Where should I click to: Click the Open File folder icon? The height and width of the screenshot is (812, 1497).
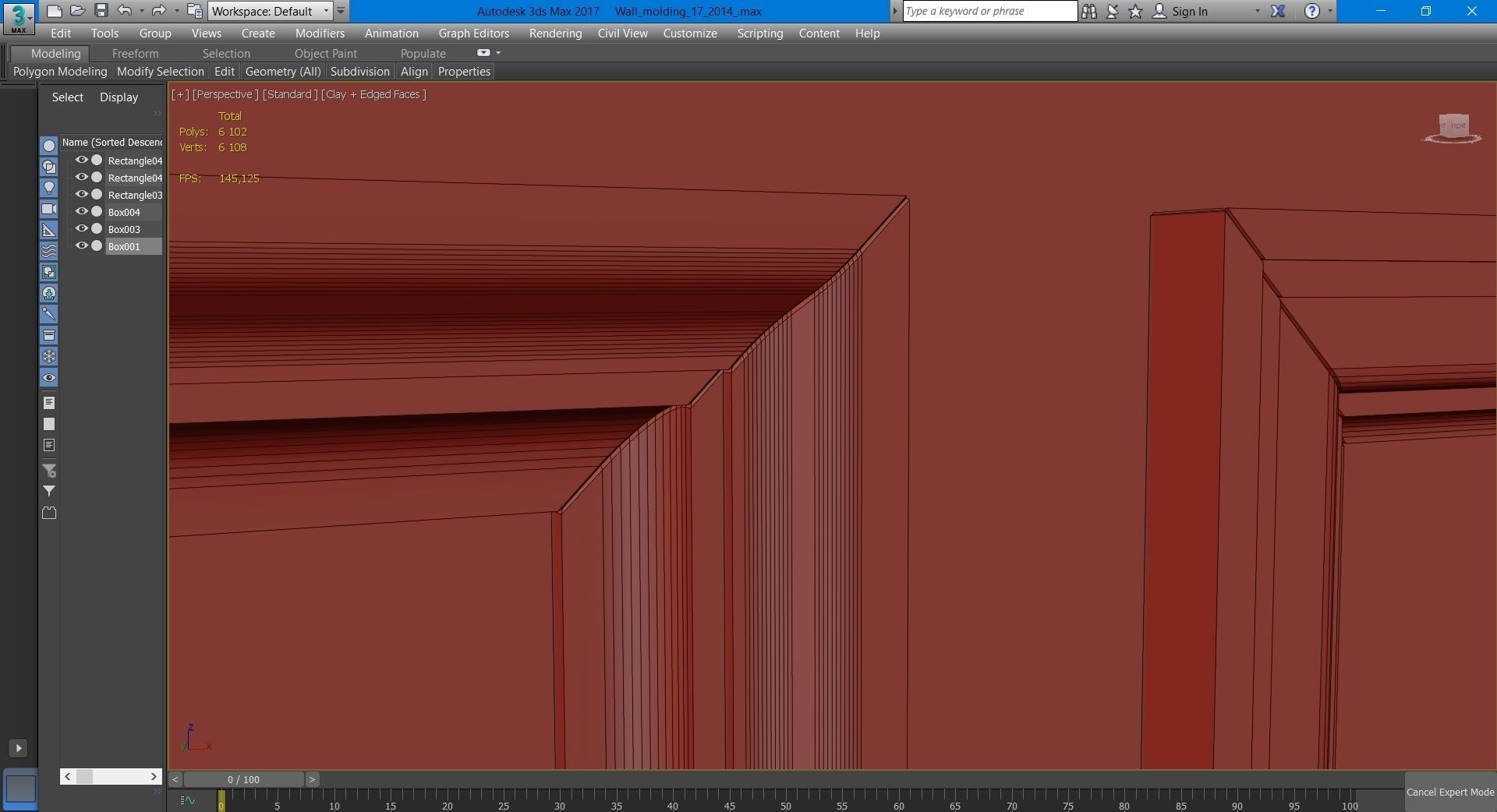coord(77,11)
